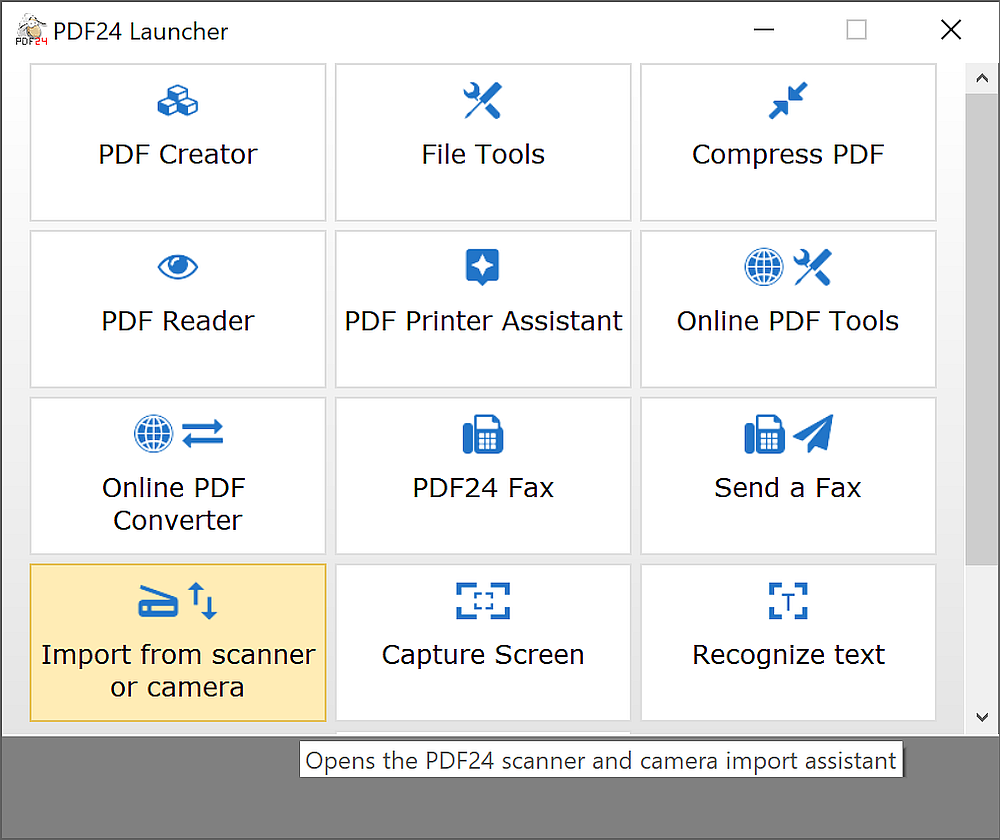
Task: Click the paper plane icon in Send a Fax
Action: 813,433
